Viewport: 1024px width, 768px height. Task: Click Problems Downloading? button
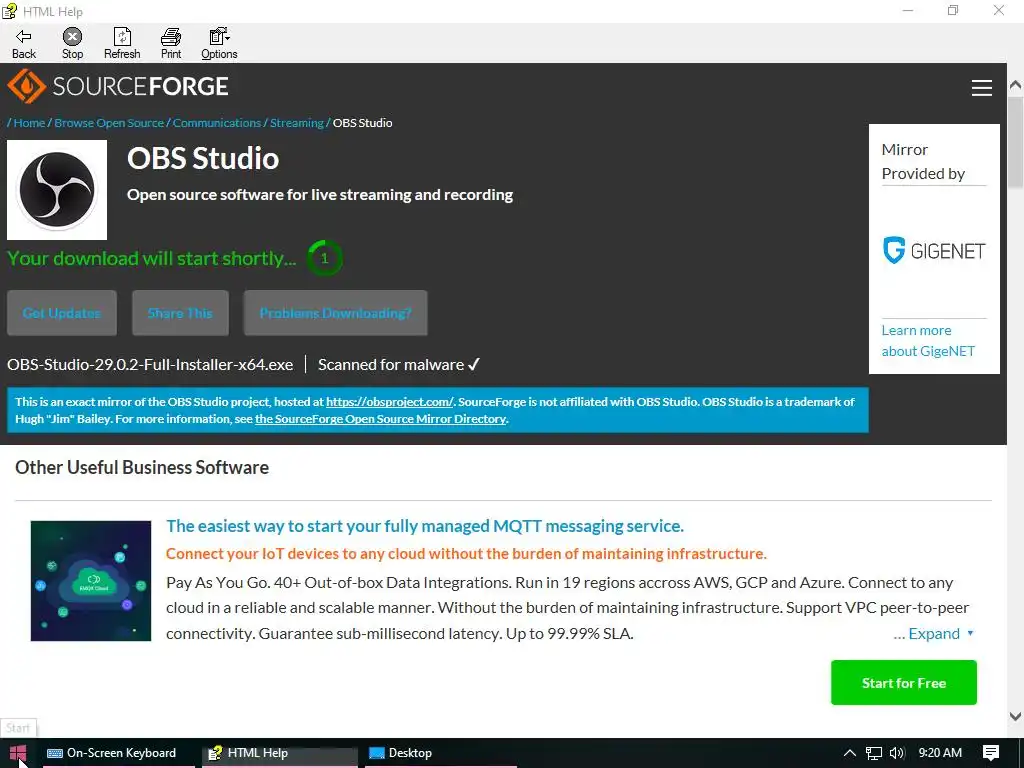(x=336, y=313)
